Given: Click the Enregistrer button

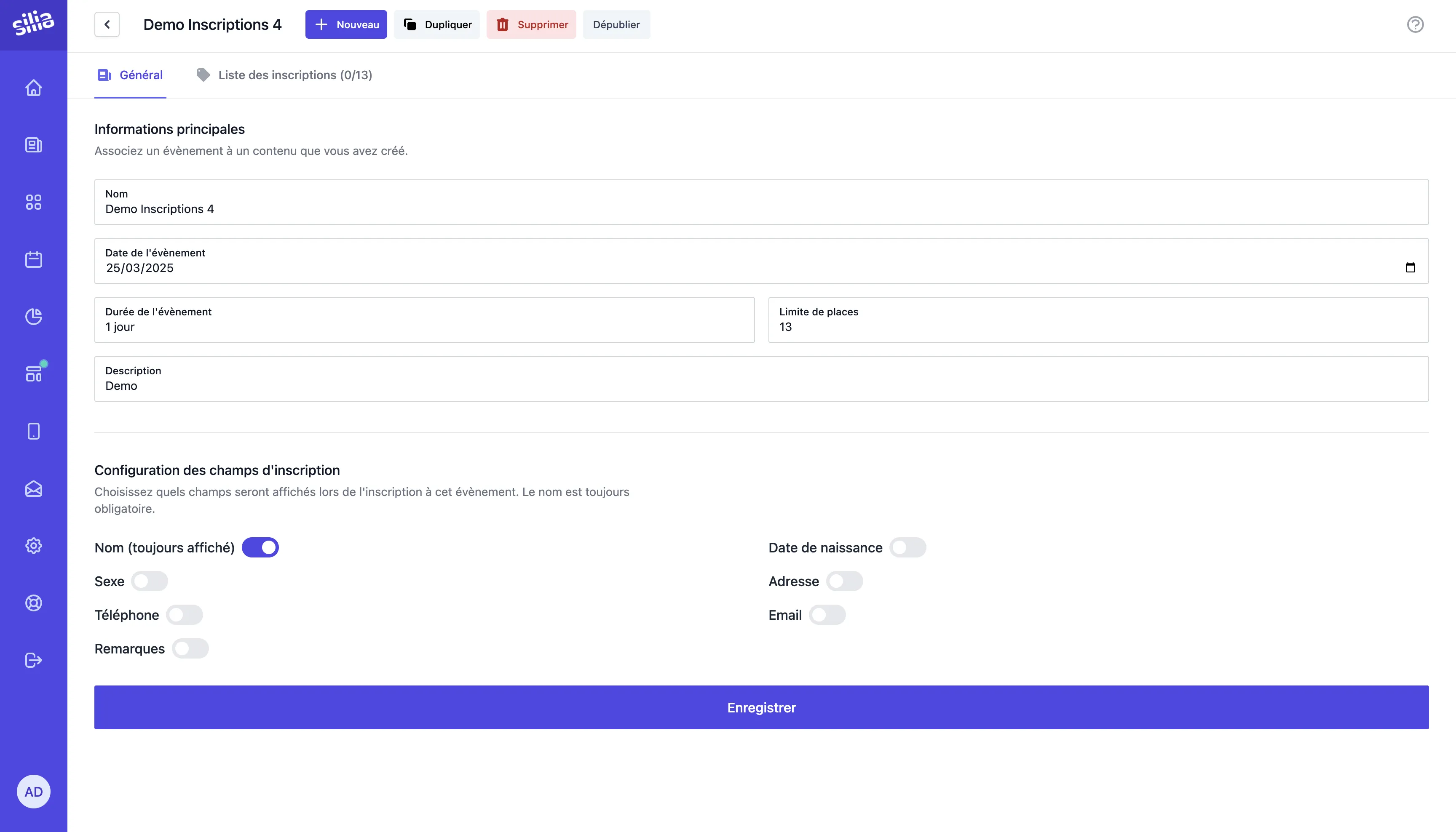Looking at the screenshot, I should pos(761,707).
